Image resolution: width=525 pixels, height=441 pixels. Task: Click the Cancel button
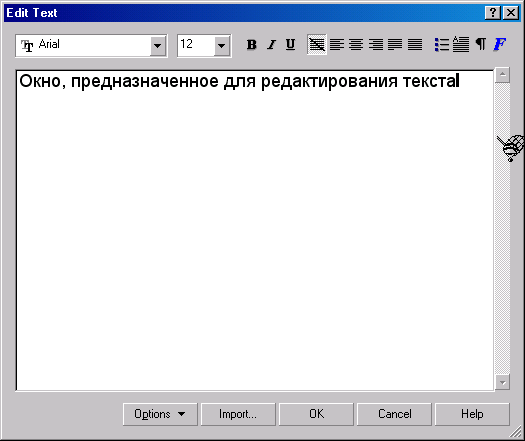(394, 414)
